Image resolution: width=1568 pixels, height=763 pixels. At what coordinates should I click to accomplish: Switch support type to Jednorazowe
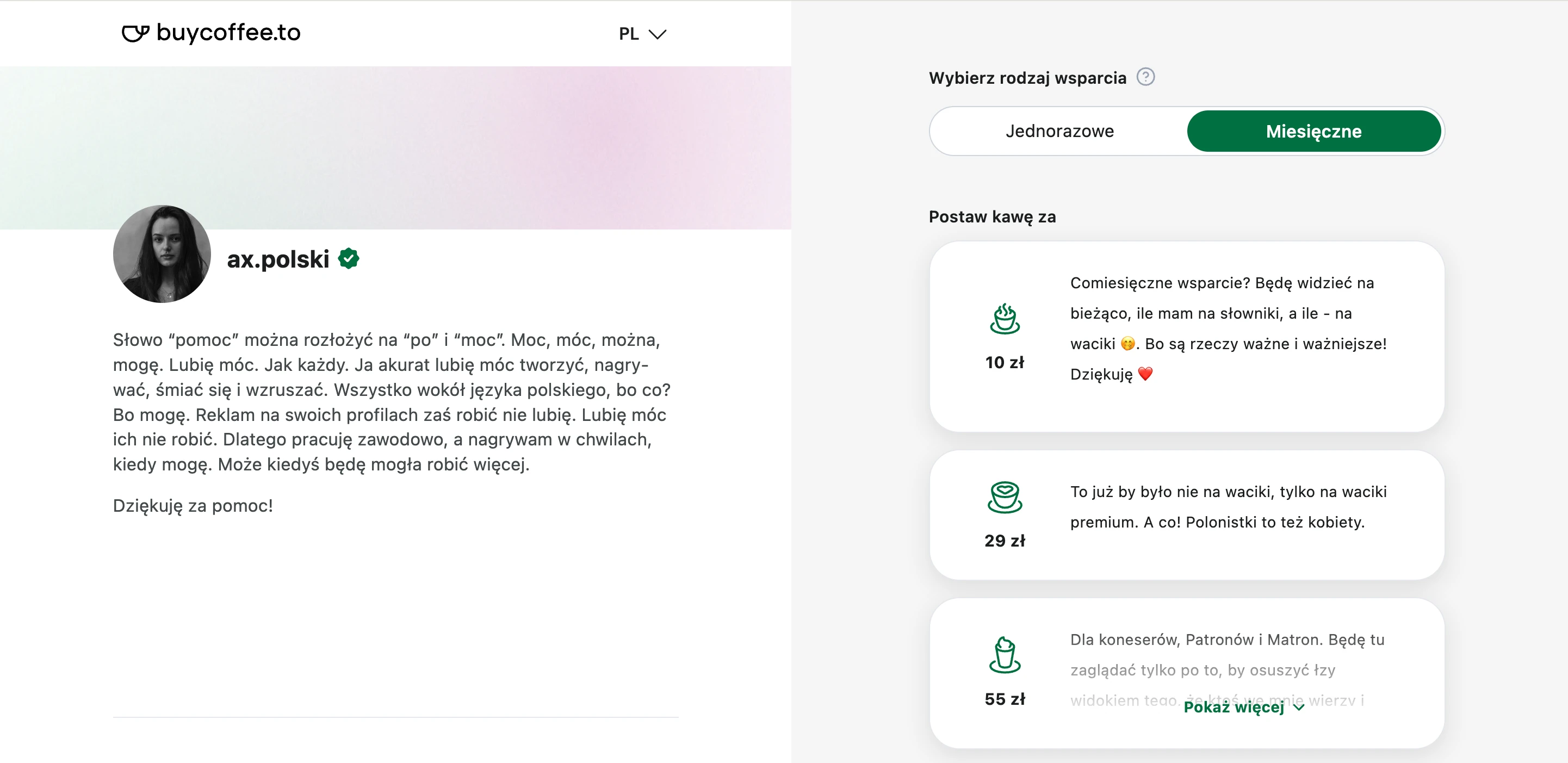click(1059, 131)
